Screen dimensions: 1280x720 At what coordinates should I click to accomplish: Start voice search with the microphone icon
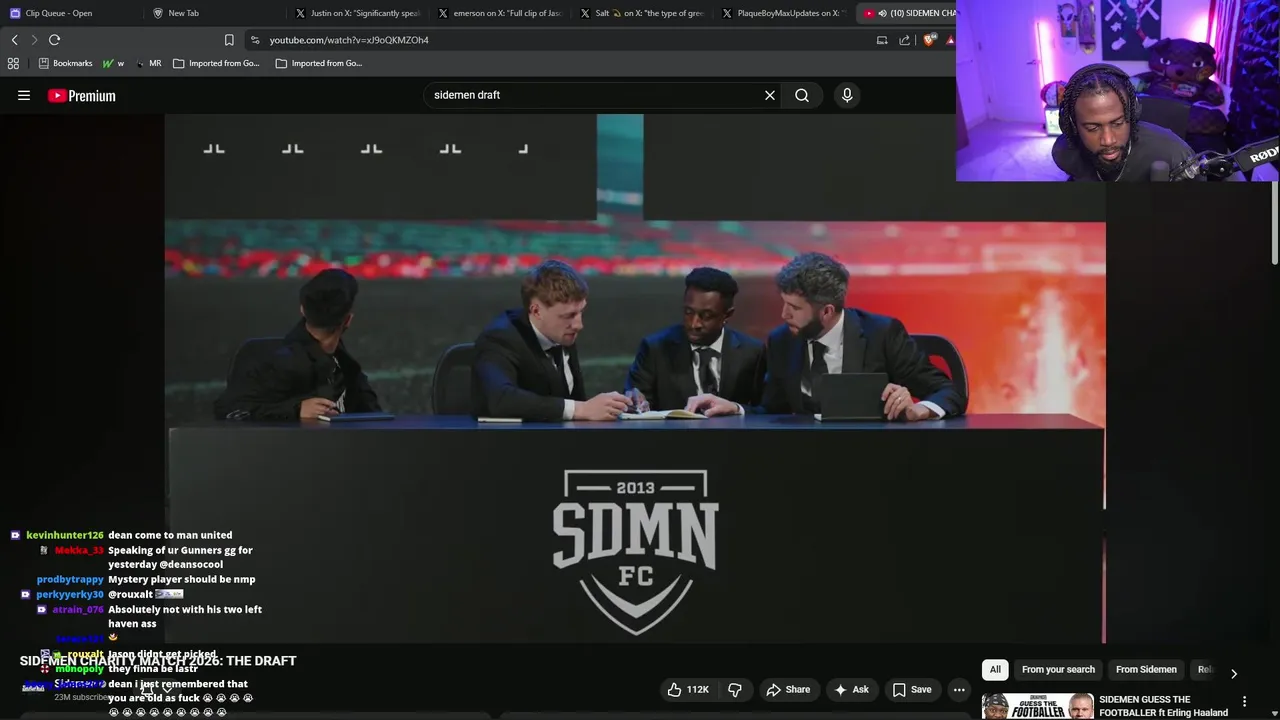(847, 95)
